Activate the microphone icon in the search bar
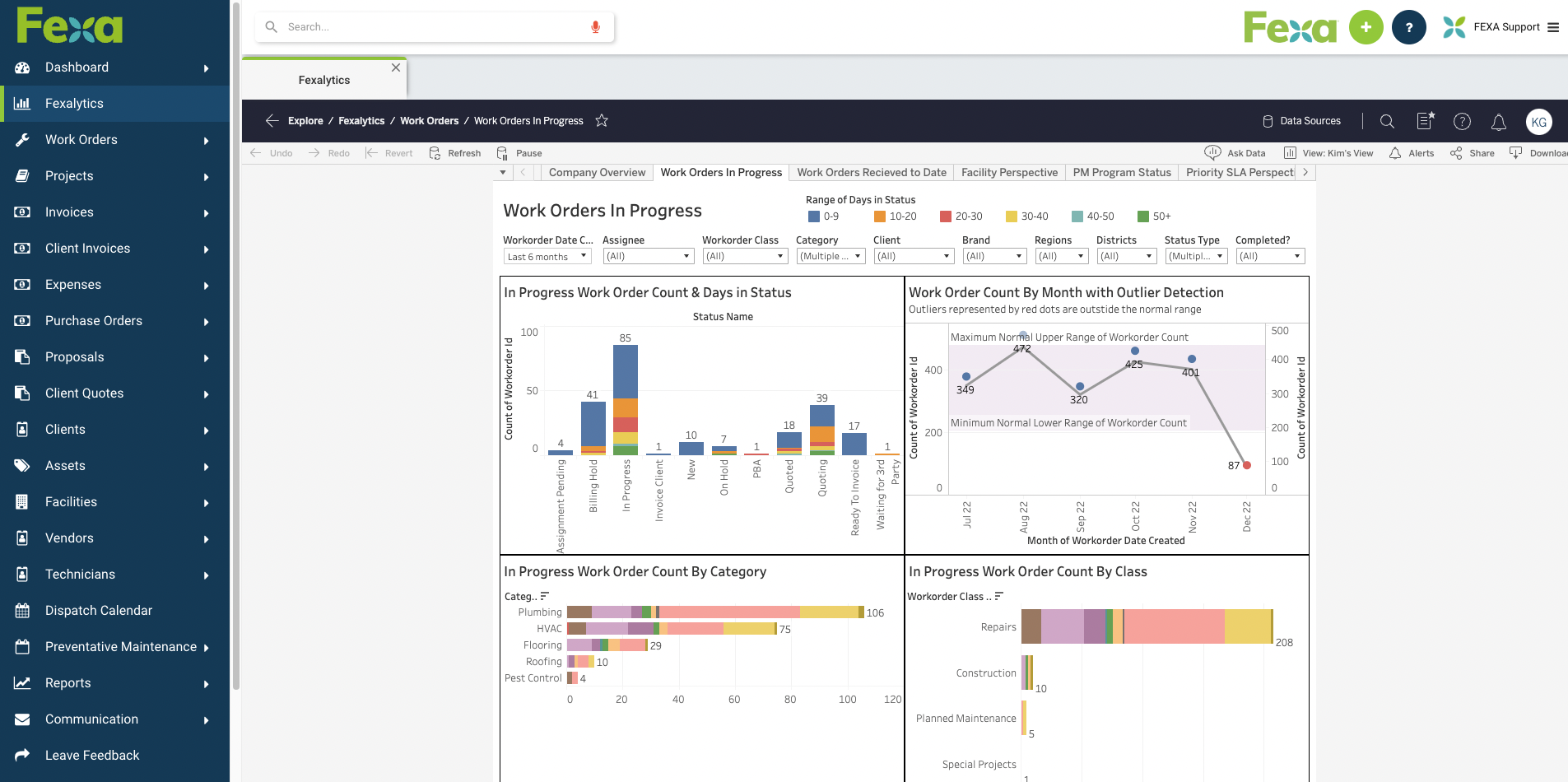Image resolution: width=1568 pixels, height=782 pixels. [595, 26]
